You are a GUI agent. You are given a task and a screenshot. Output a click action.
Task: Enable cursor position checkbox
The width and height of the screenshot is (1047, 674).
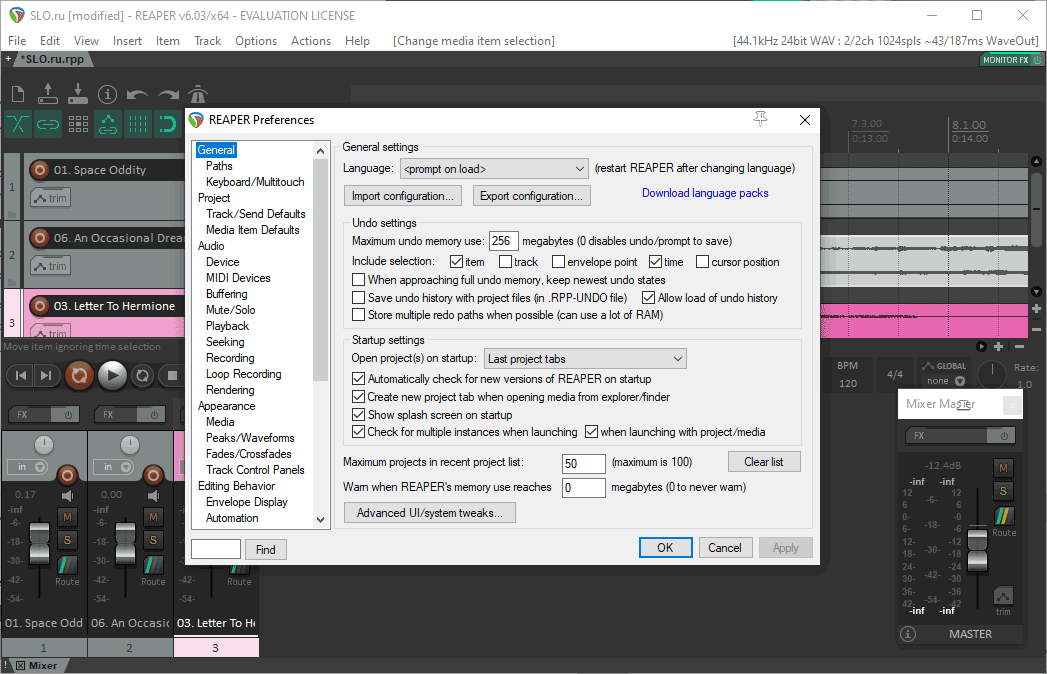click(702, 262)
